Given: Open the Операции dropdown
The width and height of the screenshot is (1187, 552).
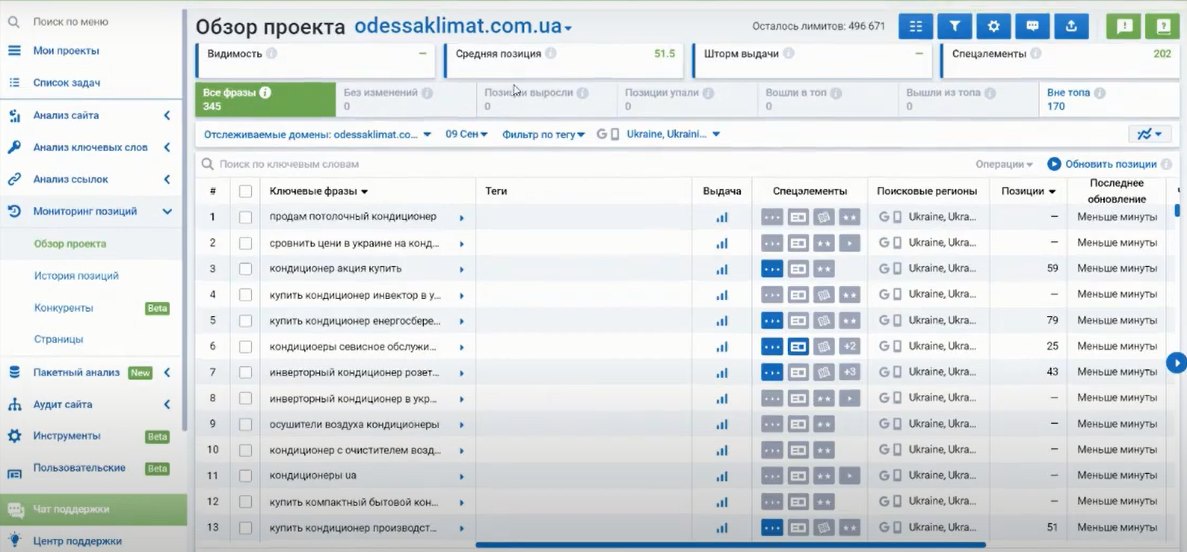Looking at the screenshot, I should (x=1004, y=164).
